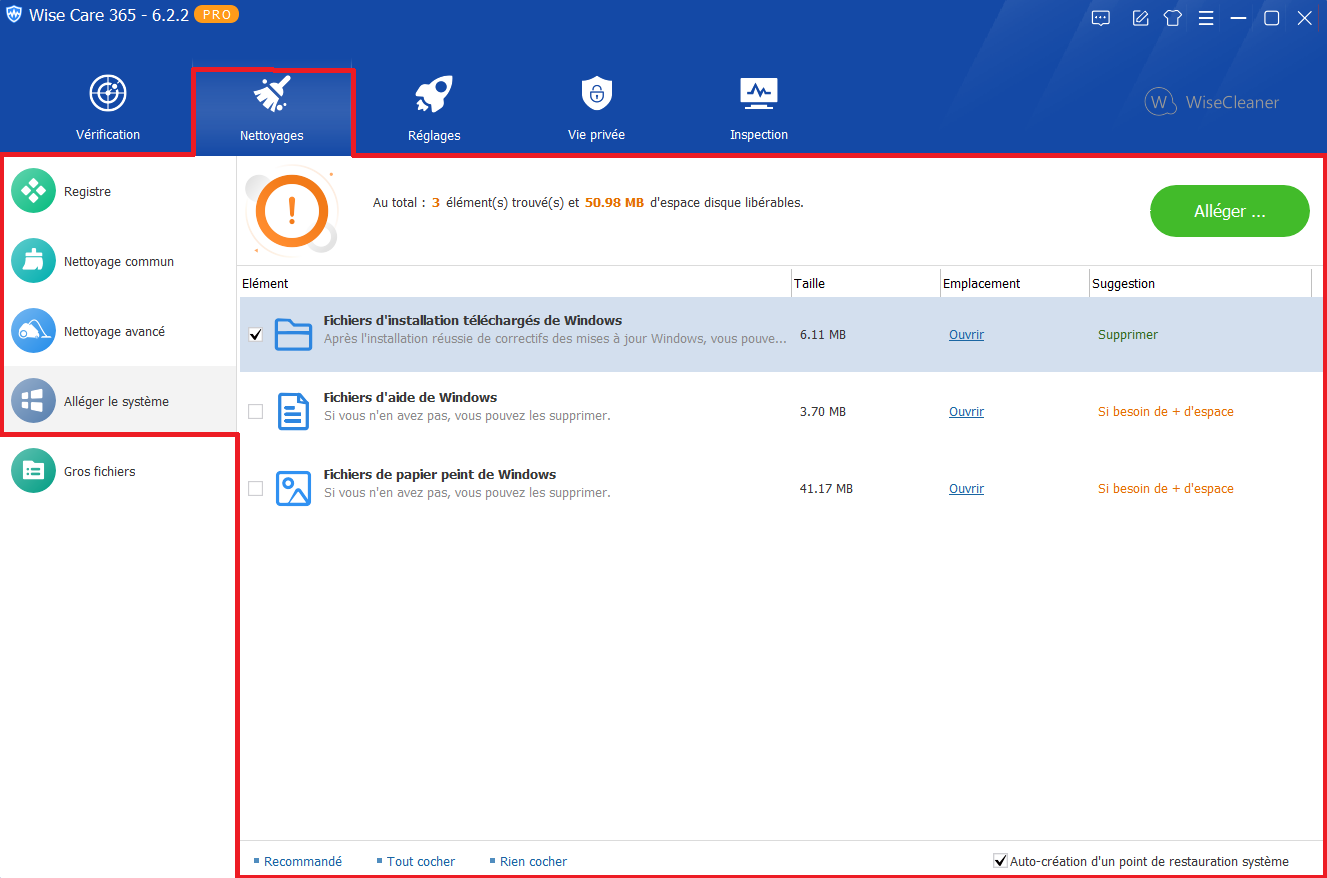This screenshot has height=878, width=1327.
Task: Click the Gros fichiers label
Action: 99,472
